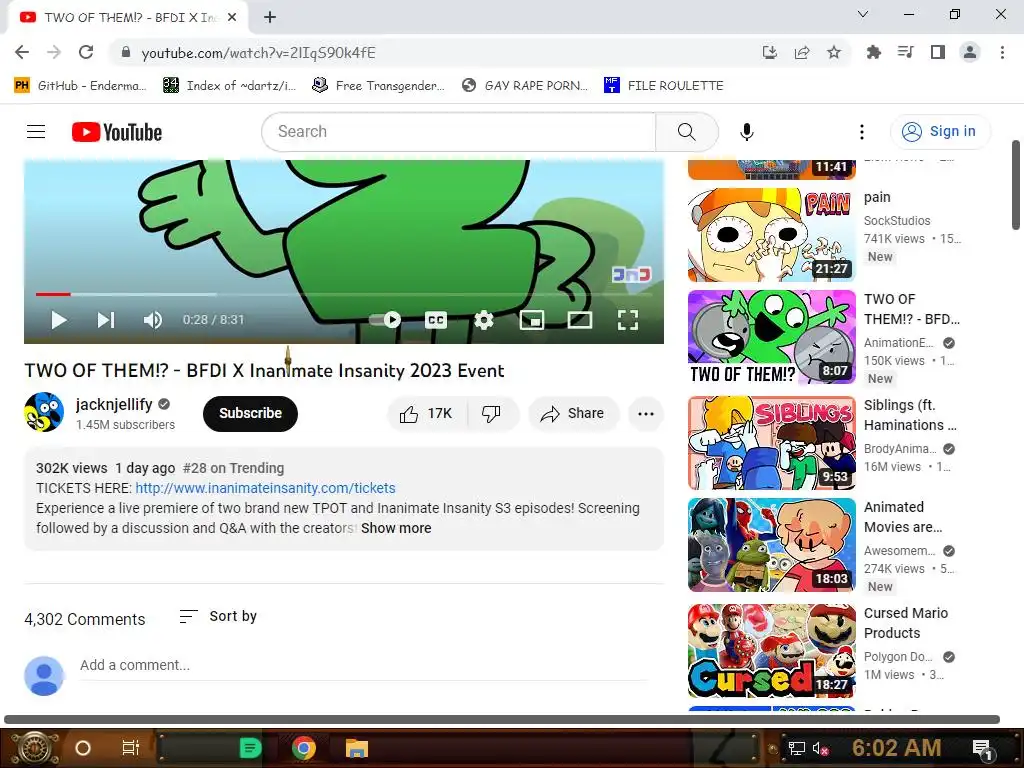Go to the YouTube home logo
The width and height of the screenshot is (1024, 768).
click(117, 132)
